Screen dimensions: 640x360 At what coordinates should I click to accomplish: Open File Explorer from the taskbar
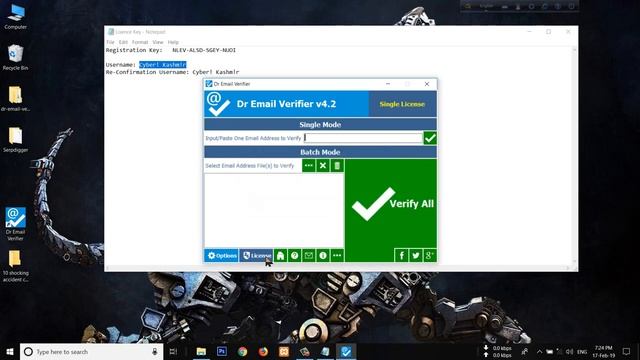point(201,351)
